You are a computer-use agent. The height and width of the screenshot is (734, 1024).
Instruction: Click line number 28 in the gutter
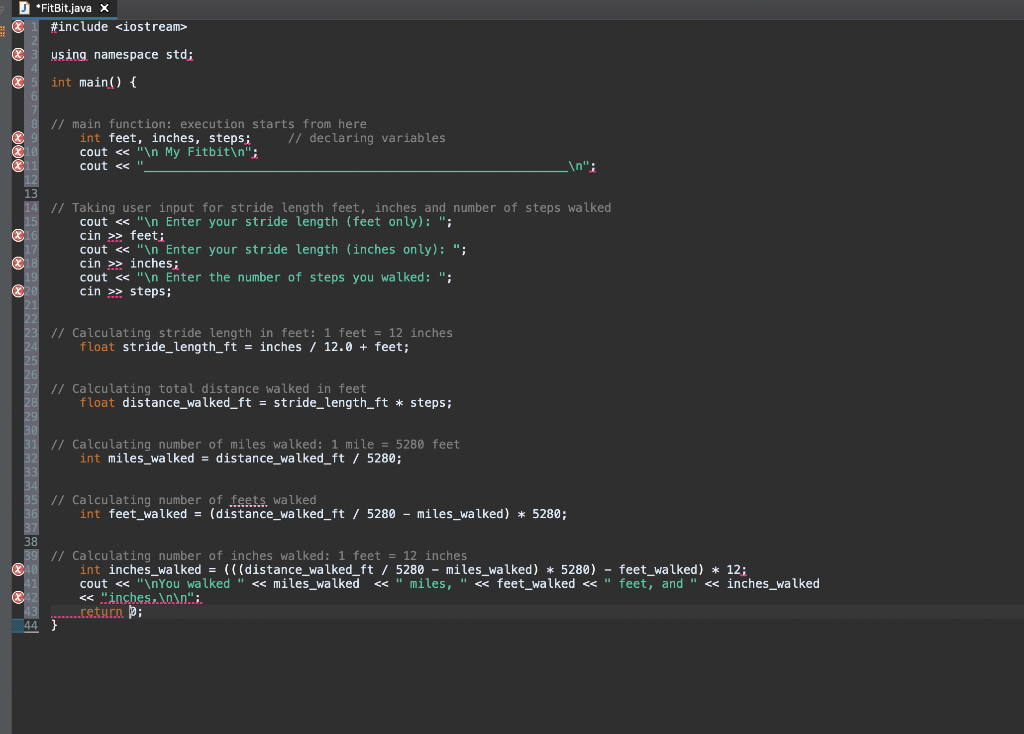33,402
